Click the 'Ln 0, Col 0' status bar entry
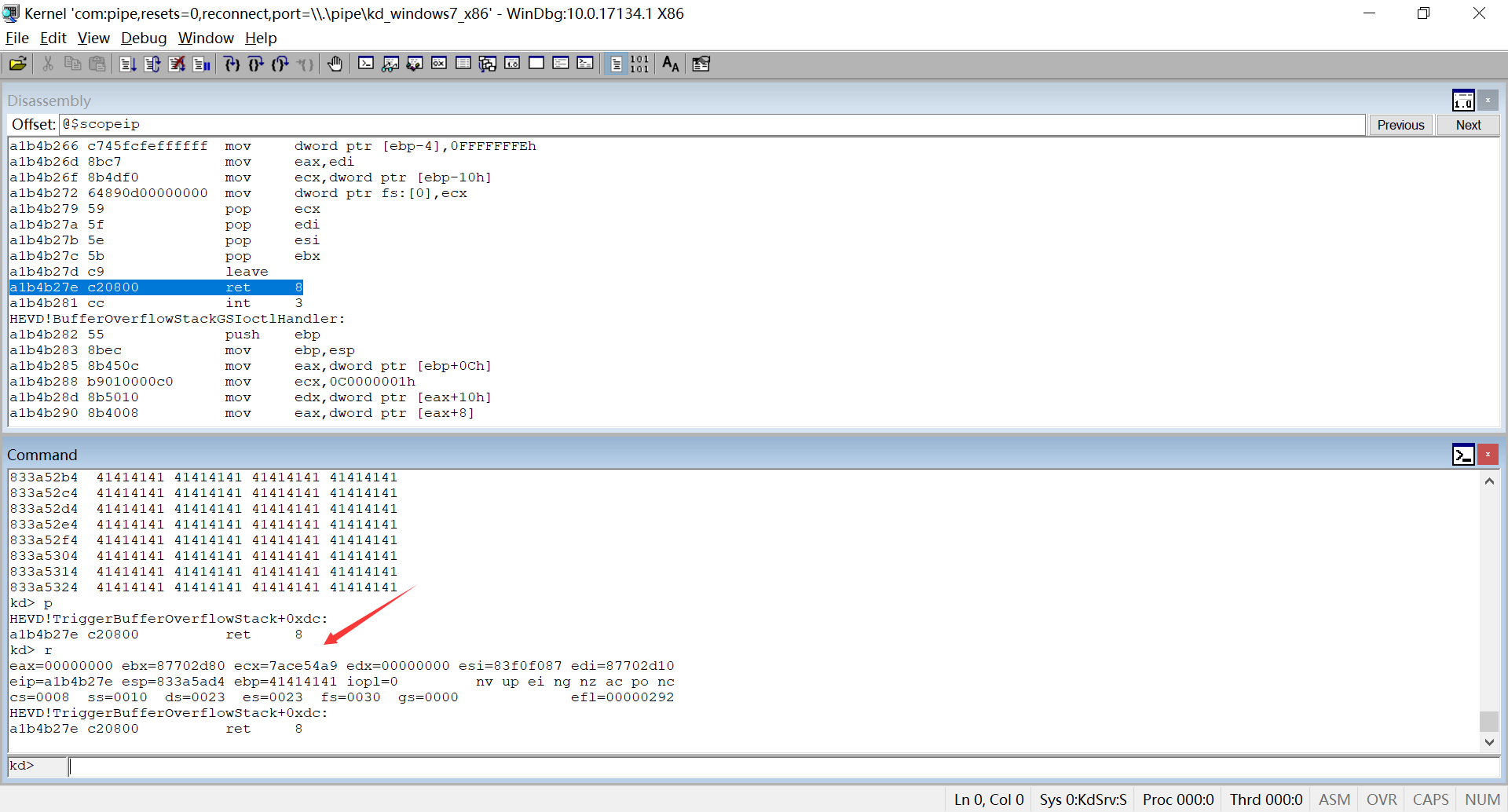Viewport: 1508px width, 812px height. coord(989,799)
